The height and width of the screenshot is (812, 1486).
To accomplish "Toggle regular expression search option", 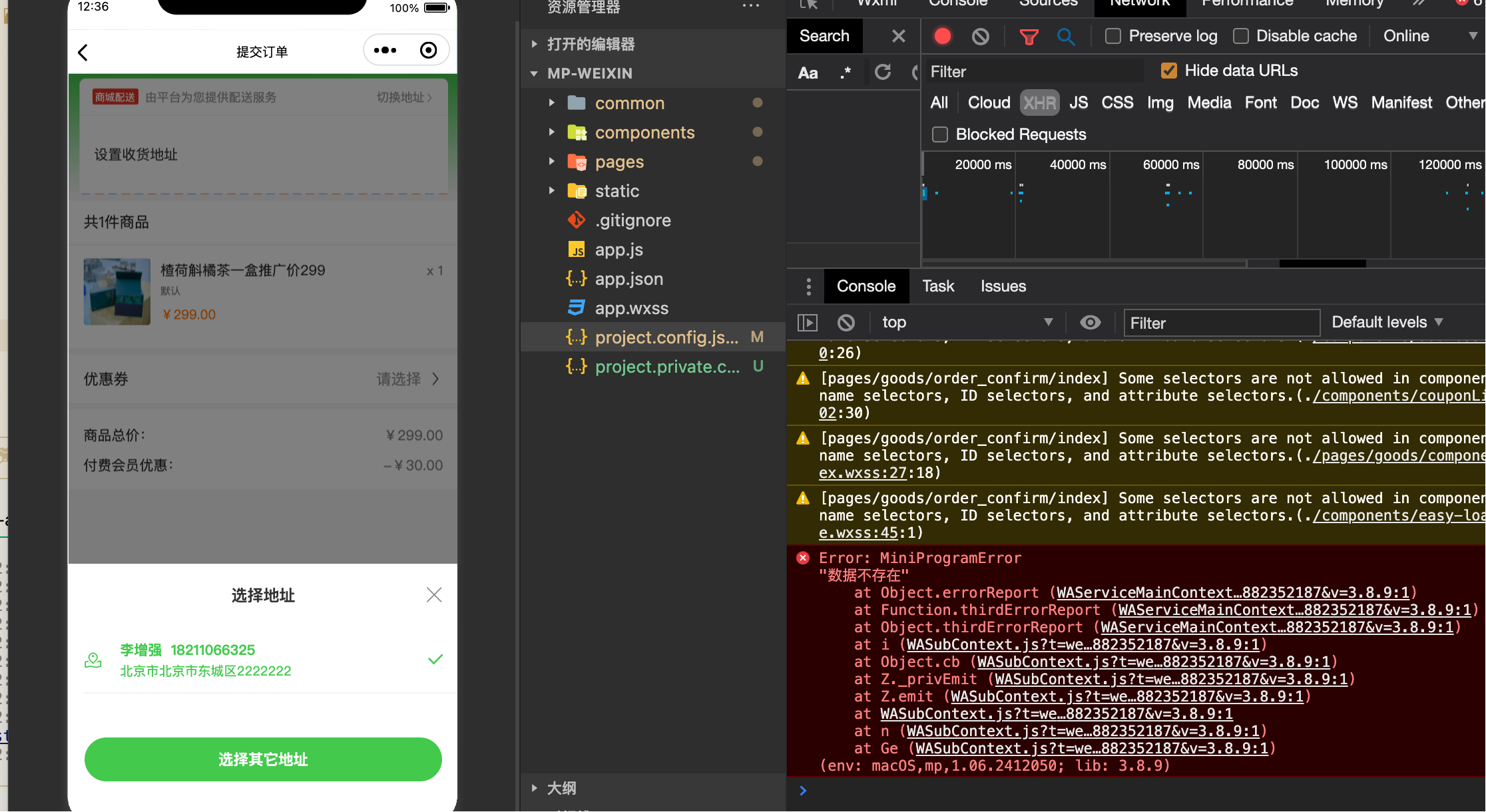I will click(846, 73).
